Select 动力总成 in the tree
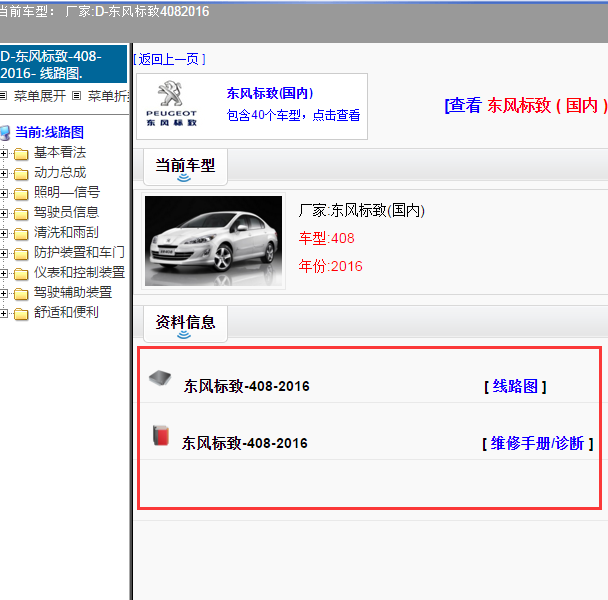 60,173
